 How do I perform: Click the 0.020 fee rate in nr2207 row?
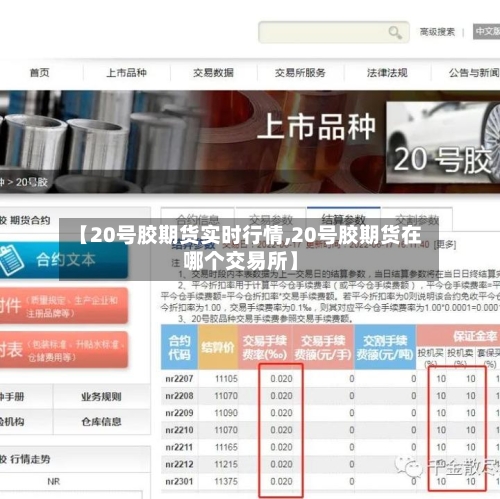(281, 379)
